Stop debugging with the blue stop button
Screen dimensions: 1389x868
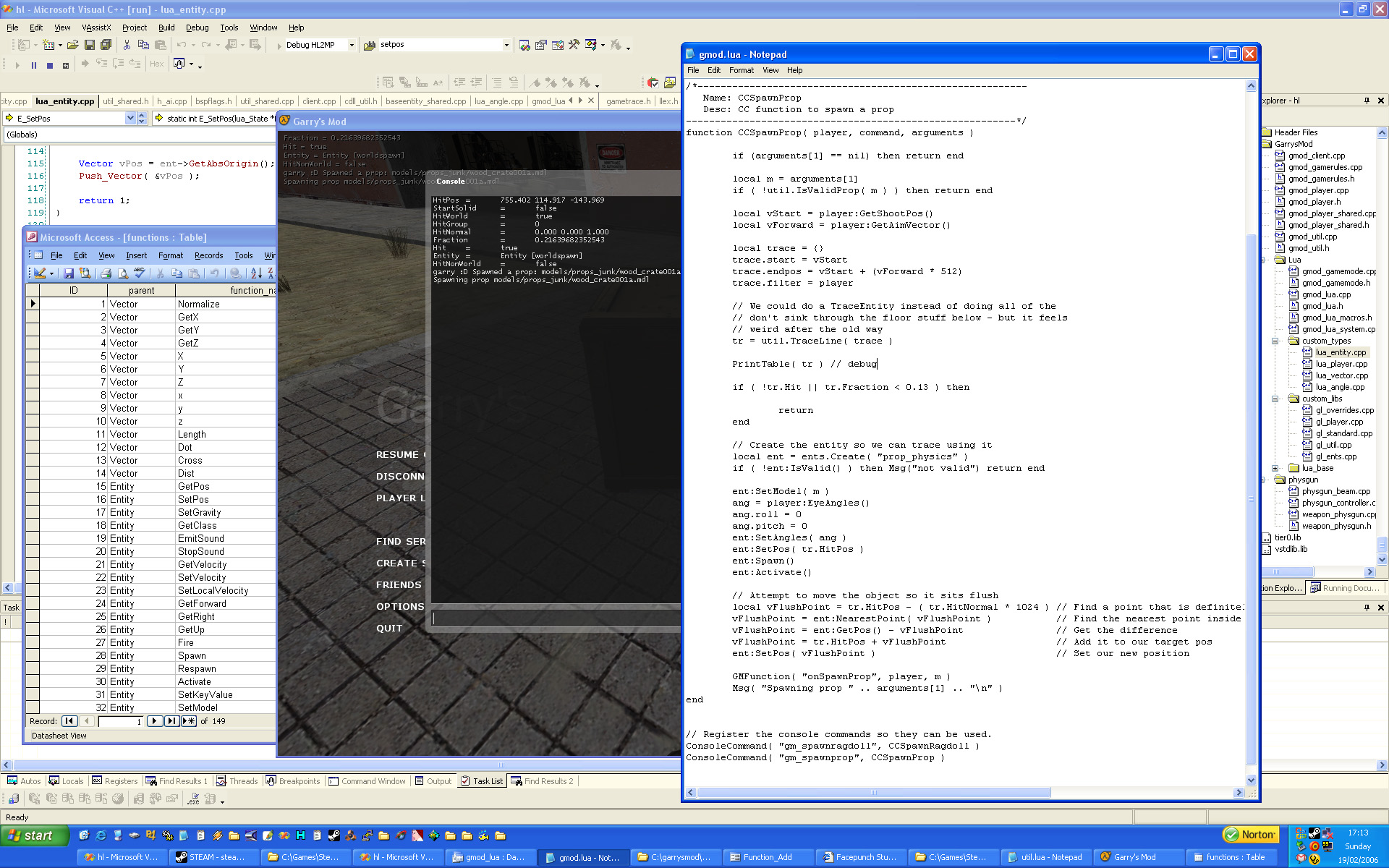click(x=50, y=64)
